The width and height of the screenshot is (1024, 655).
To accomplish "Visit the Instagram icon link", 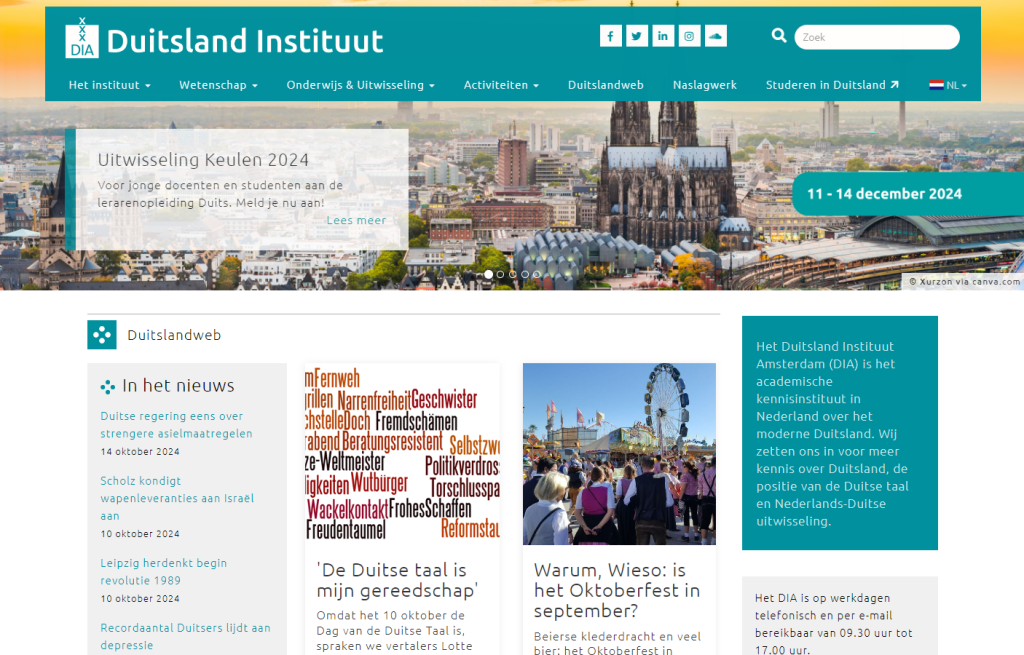I will tap(689, 36).
